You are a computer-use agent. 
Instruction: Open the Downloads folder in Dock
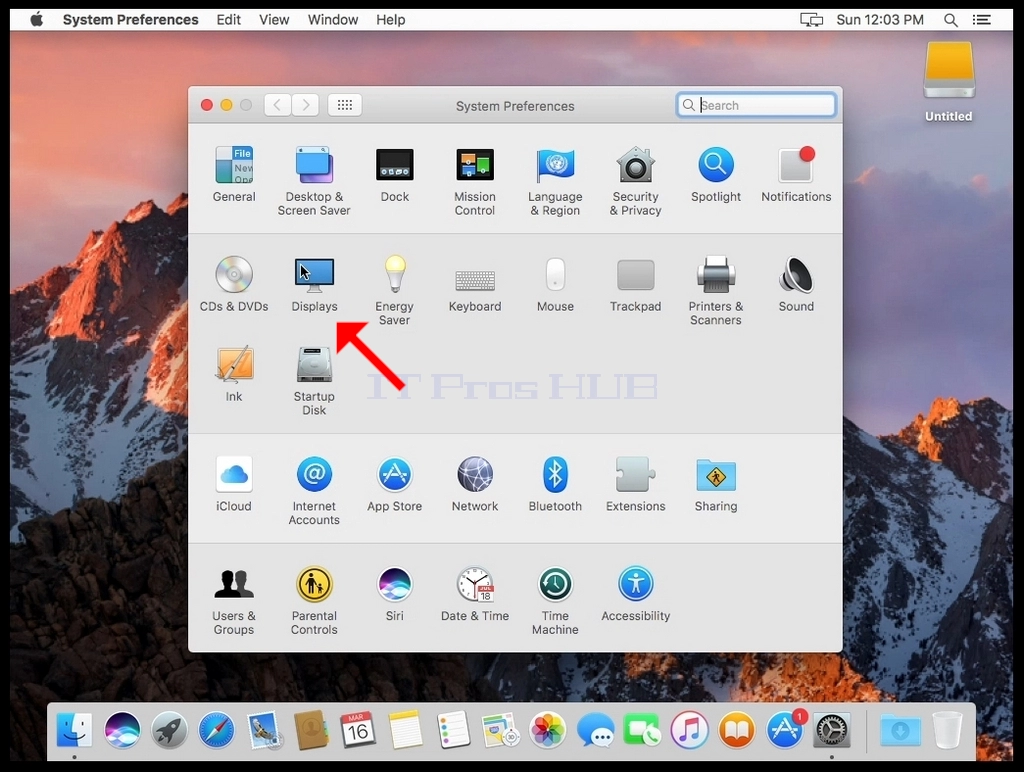(900, 731)
